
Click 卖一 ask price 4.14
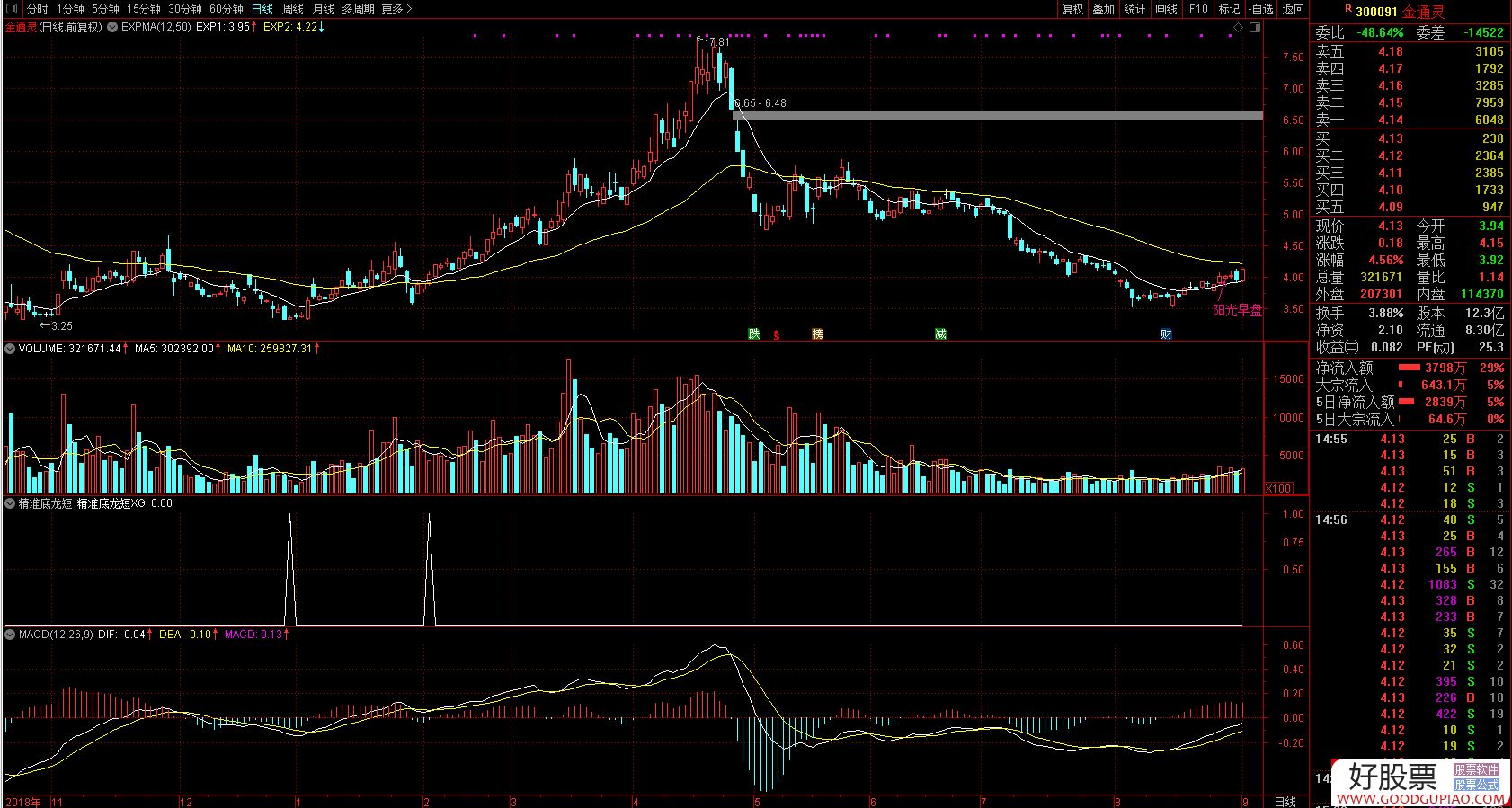(x=1391, y=120)
